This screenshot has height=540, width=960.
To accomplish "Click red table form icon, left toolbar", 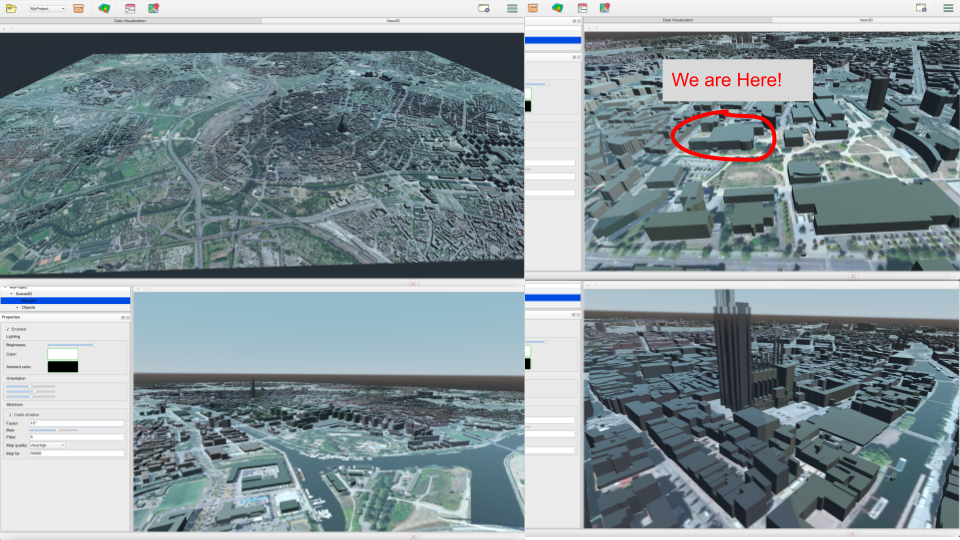I will coord(130,9).
